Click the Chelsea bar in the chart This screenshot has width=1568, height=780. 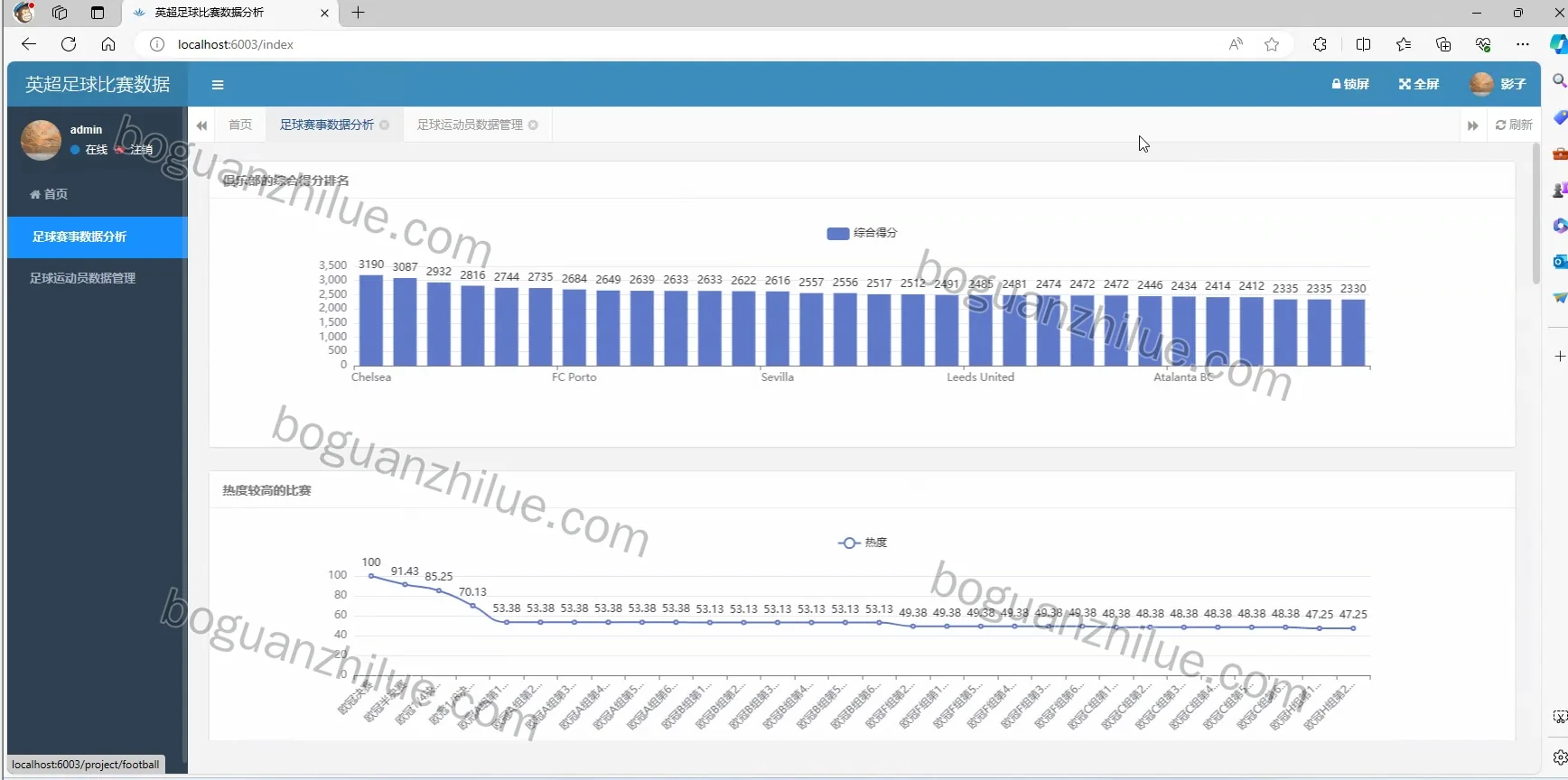coord(371,320)
